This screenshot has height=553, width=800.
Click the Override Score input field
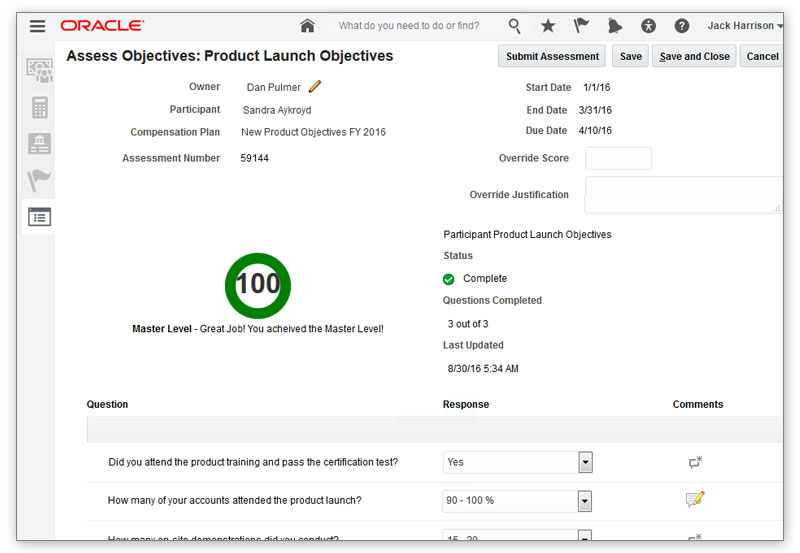tap(618, 158)
